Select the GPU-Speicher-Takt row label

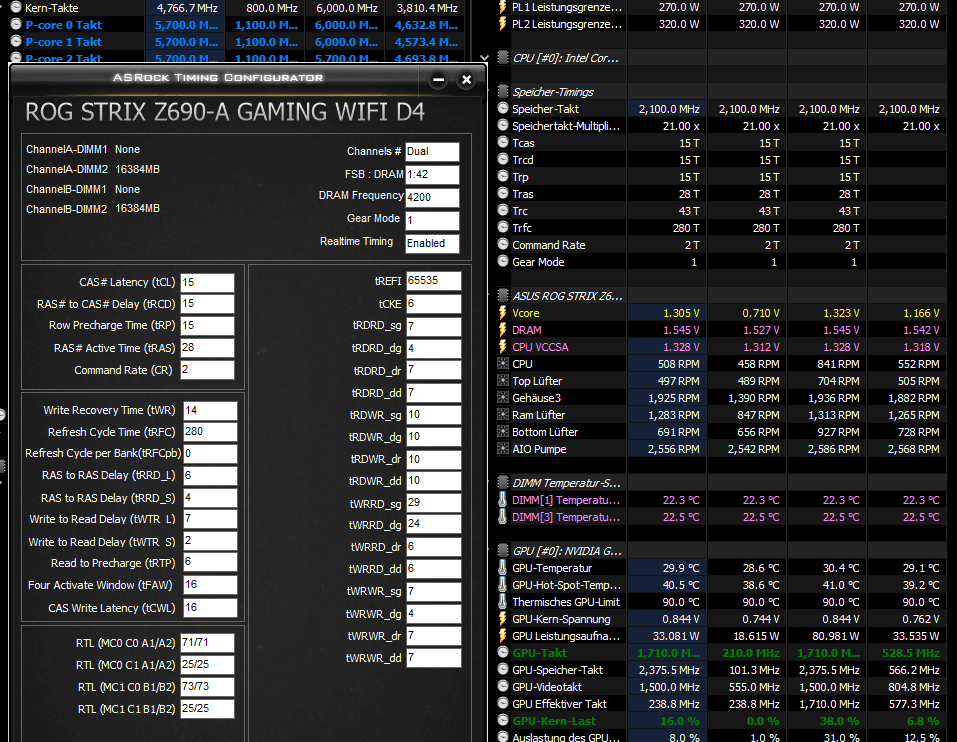point(557,670)
